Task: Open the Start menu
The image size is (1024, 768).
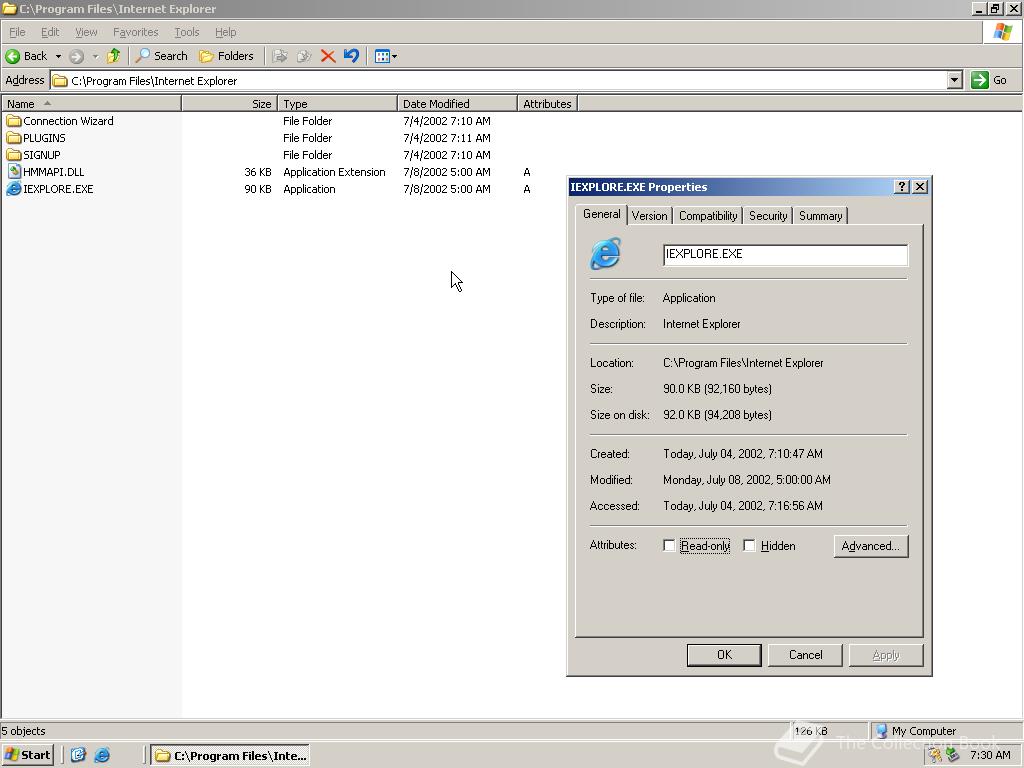Action: pyautogui.click(x=27, y=755)
